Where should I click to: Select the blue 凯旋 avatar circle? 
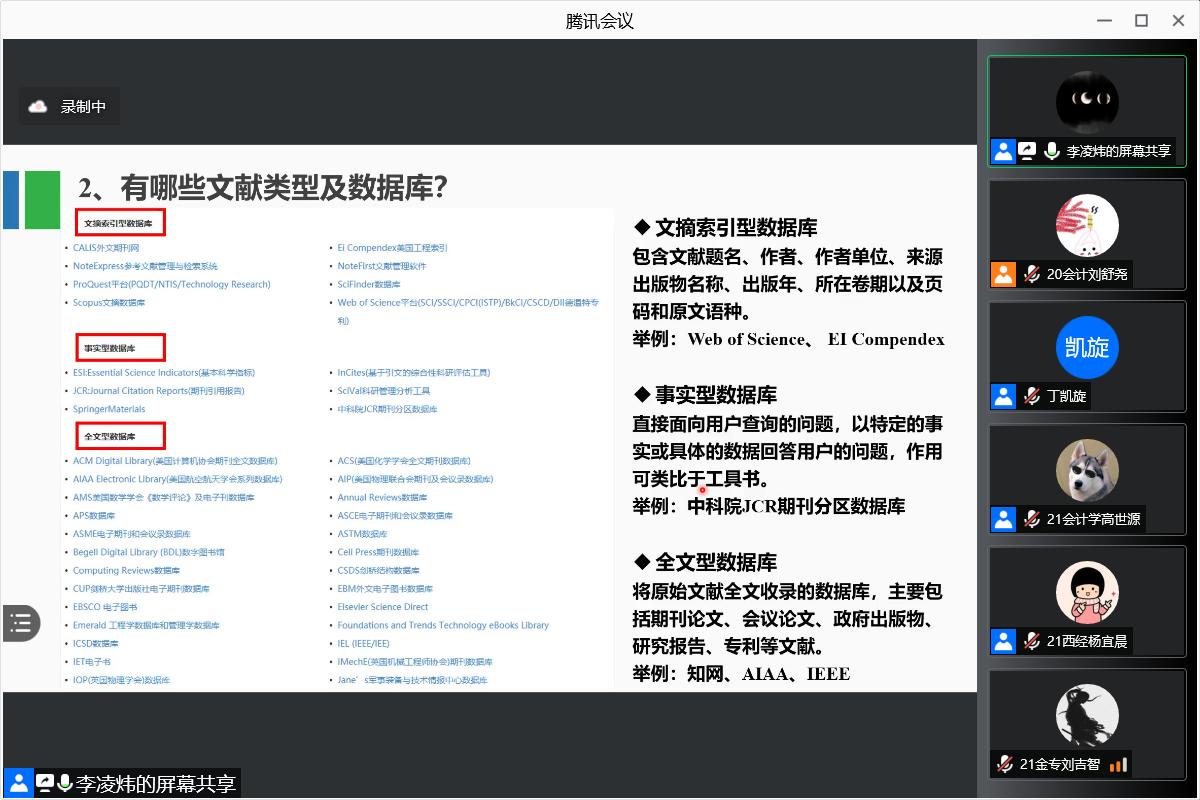[1087, 347]
